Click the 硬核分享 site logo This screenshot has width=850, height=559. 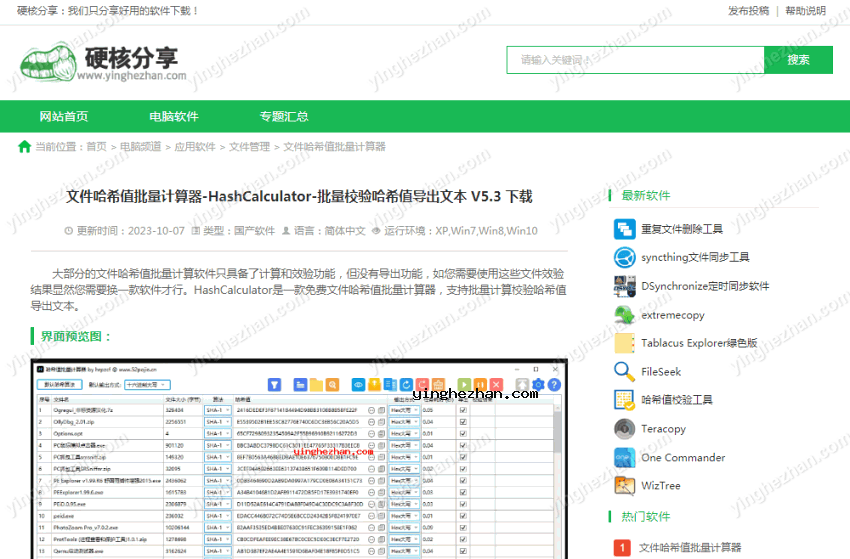pos(103,62)
